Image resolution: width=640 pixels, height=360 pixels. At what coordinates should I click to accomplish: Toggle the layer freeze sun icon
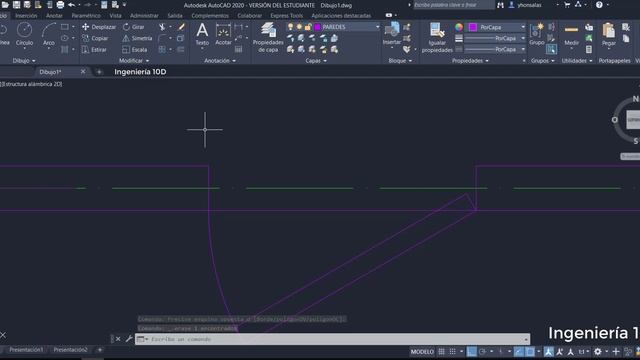click(x=299, y=27)
